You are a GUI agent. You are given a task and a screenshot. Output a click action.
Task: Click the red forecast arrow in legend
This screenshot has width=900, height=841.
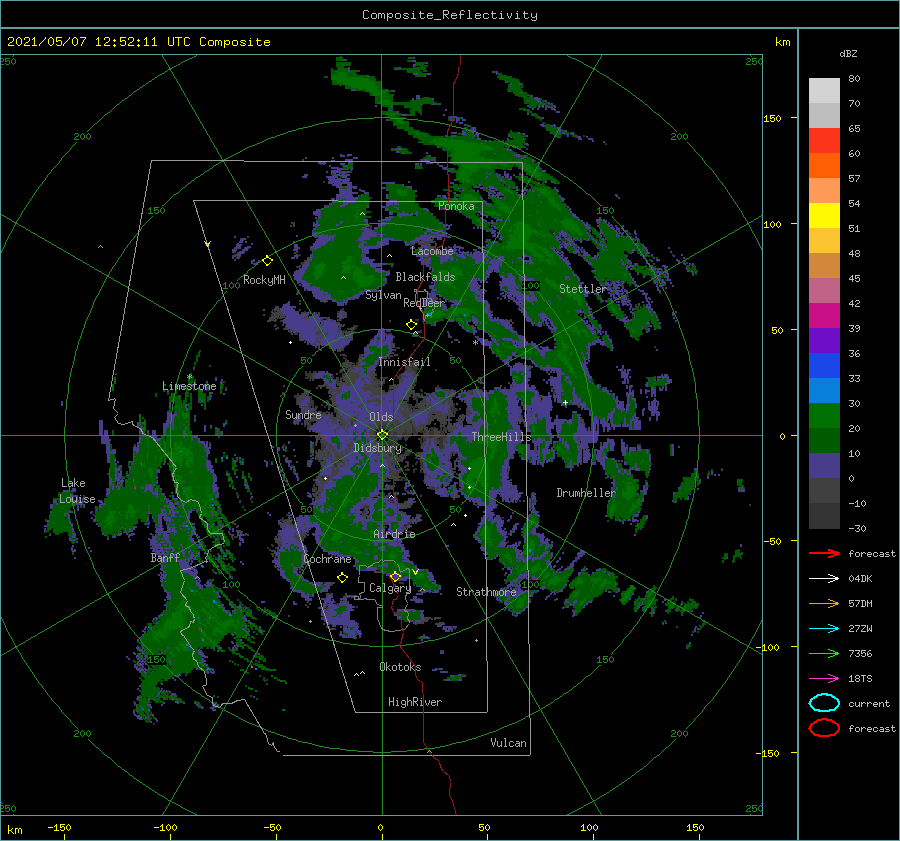point(824,553)
